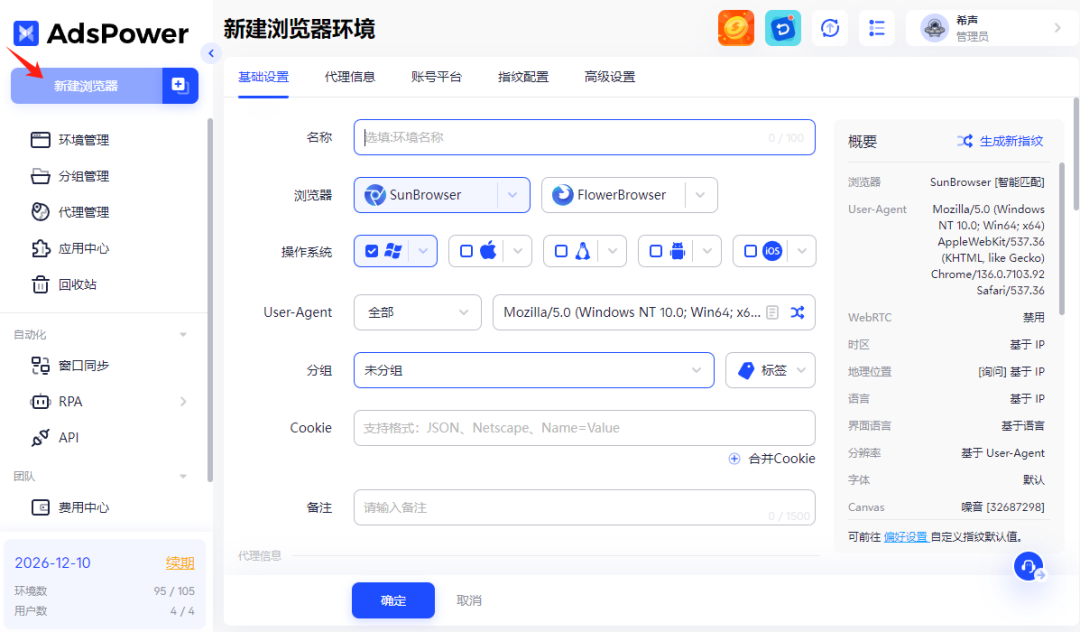Click the 合并Cookie link
The width and height of the screenshot is (1080, 632).
(x=782, y=459)
